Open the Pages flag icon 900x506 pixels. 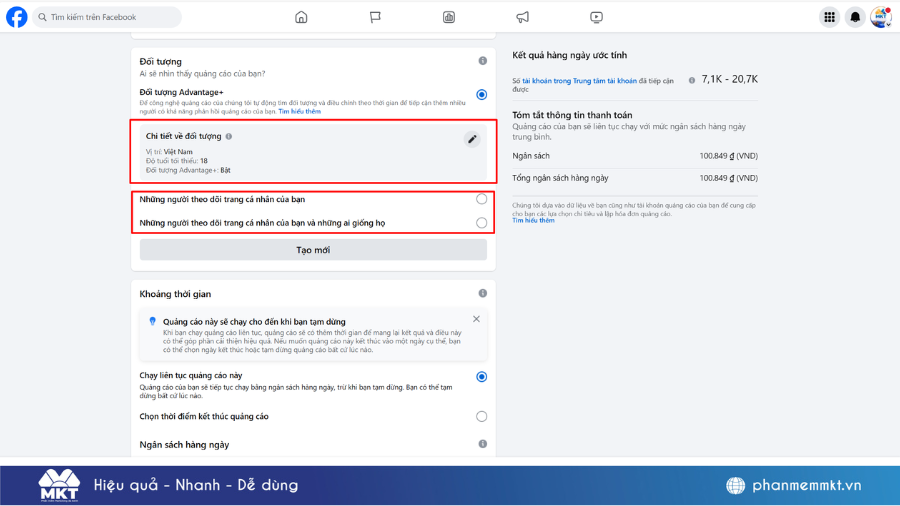point(375,17)
